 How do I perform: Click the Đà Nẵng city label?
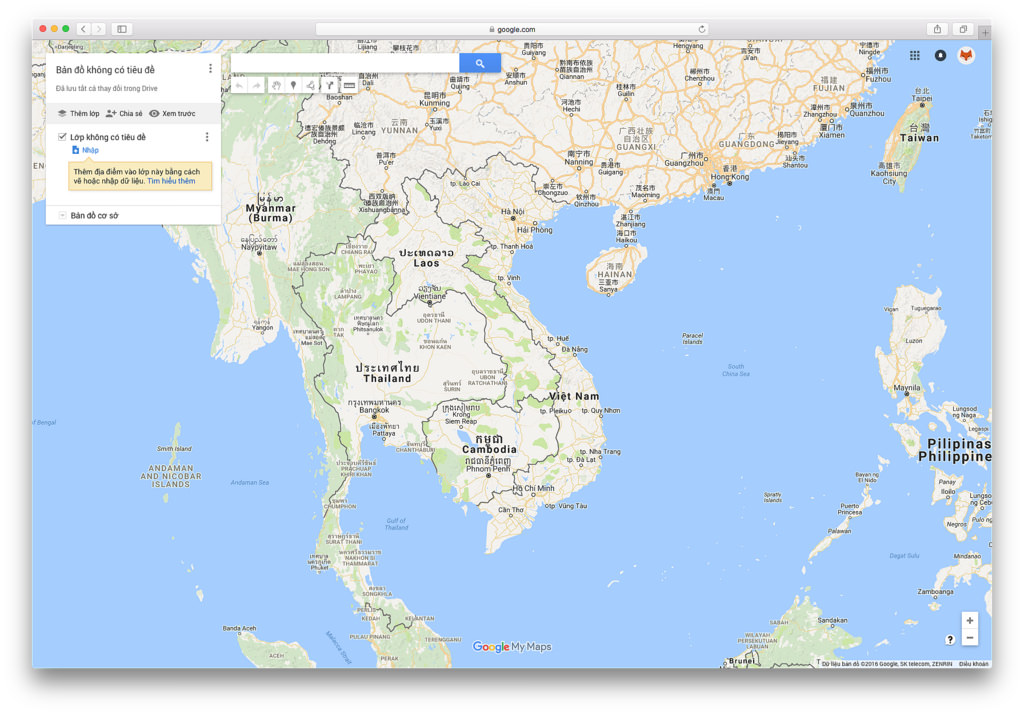[x=575, y=349]
